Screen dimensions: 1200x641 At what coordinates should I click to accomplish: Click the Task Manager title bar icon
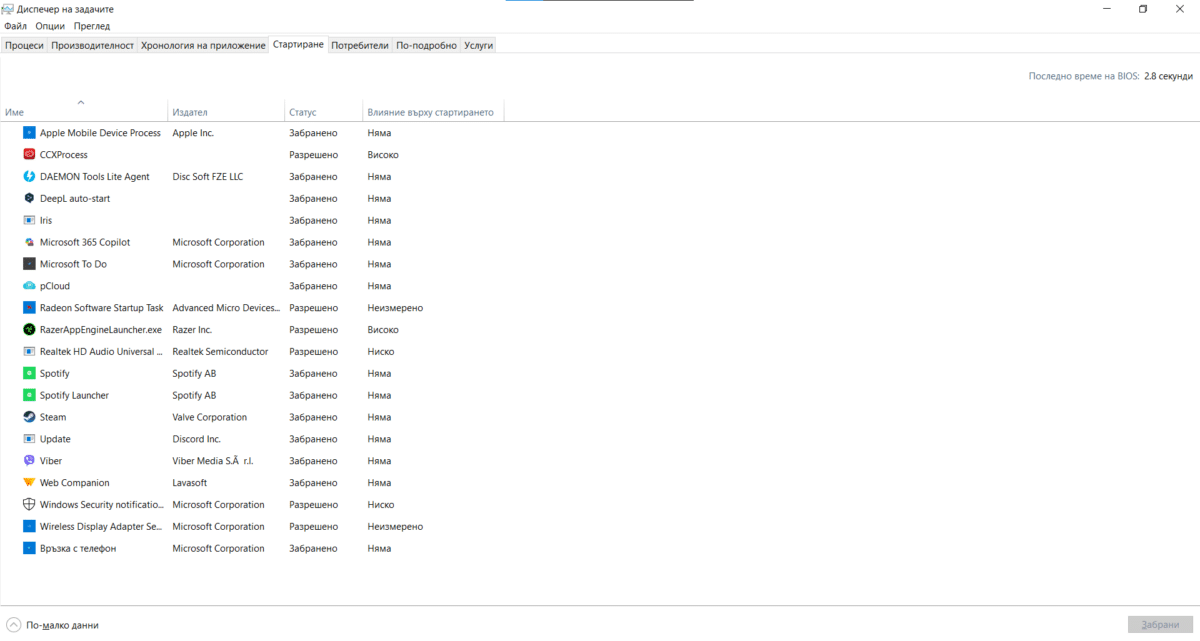click(9, 9)
